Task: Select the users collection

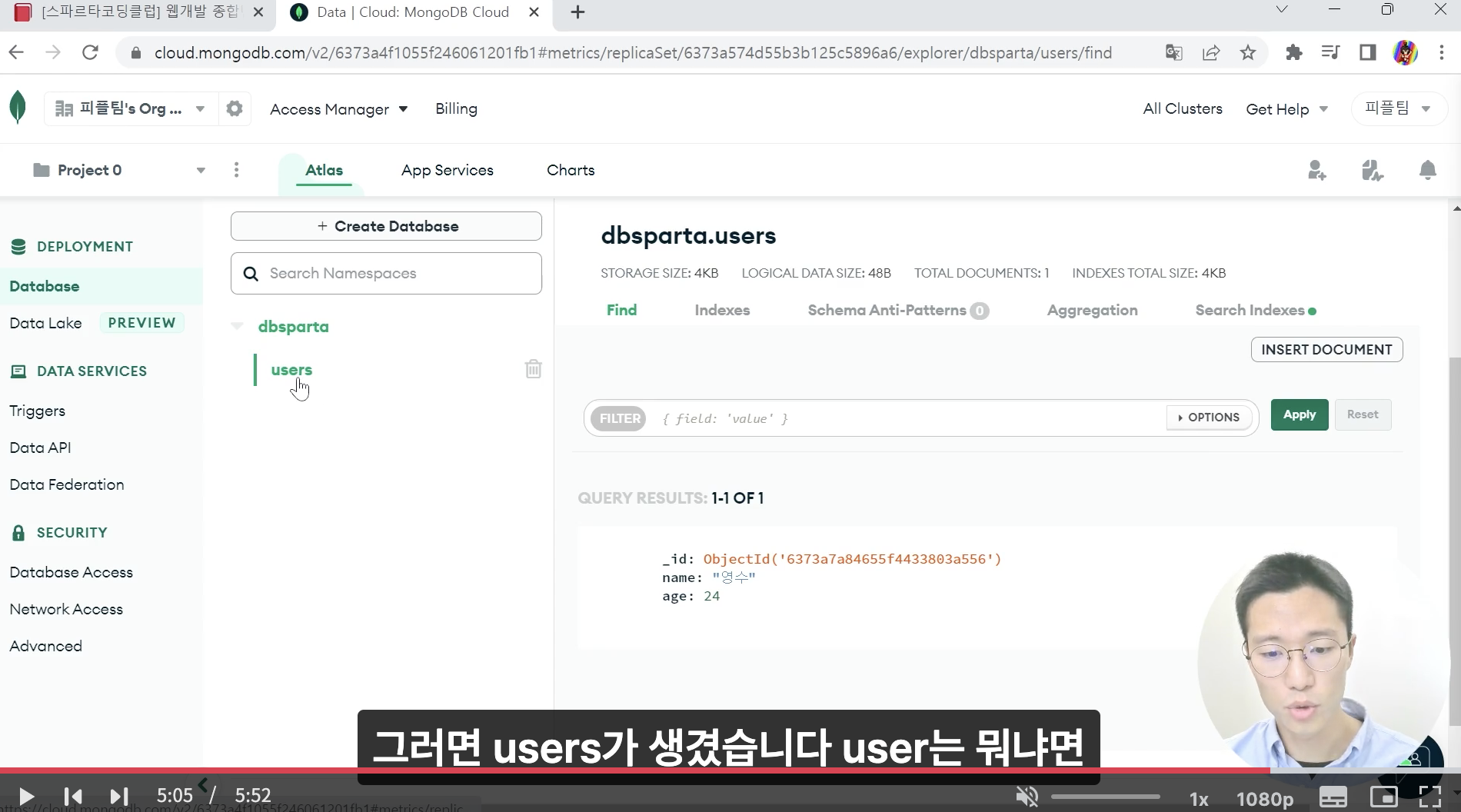Action: 291,370
